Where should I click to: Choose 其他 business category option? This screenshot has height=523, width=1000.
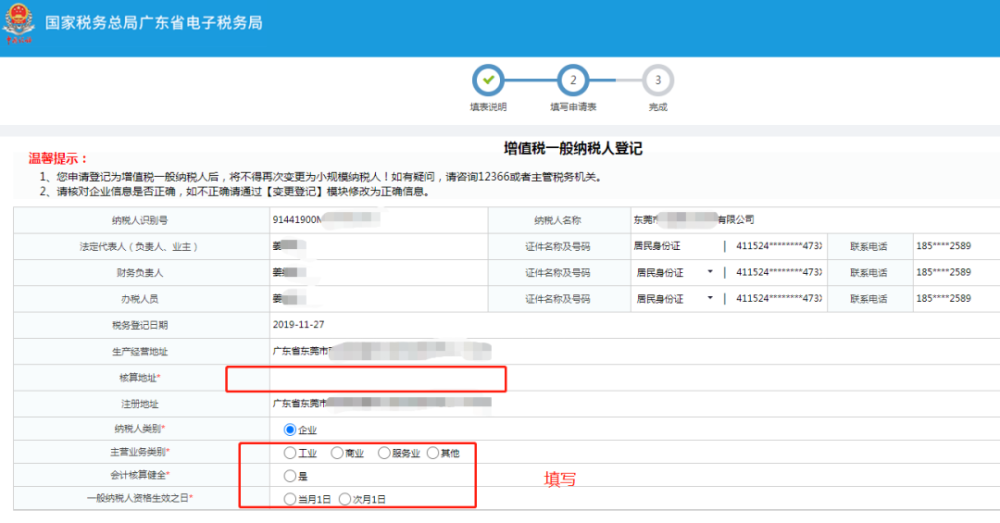pyautogui.click(x=433, y=453)
